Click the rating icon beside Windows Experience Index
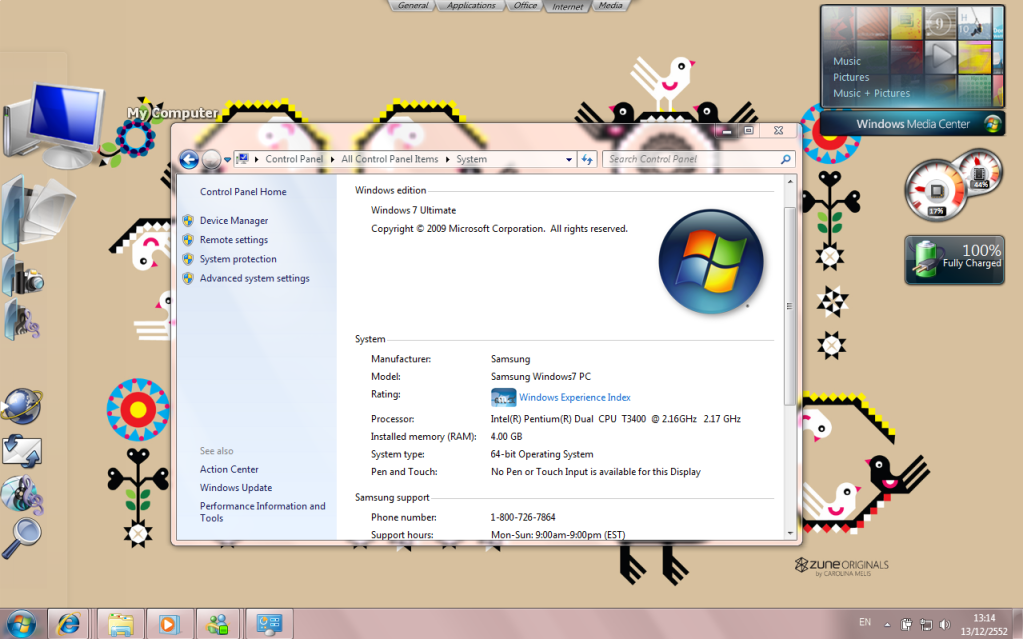The width and height of the screenshot is (1023, 639). pos(503,397)
